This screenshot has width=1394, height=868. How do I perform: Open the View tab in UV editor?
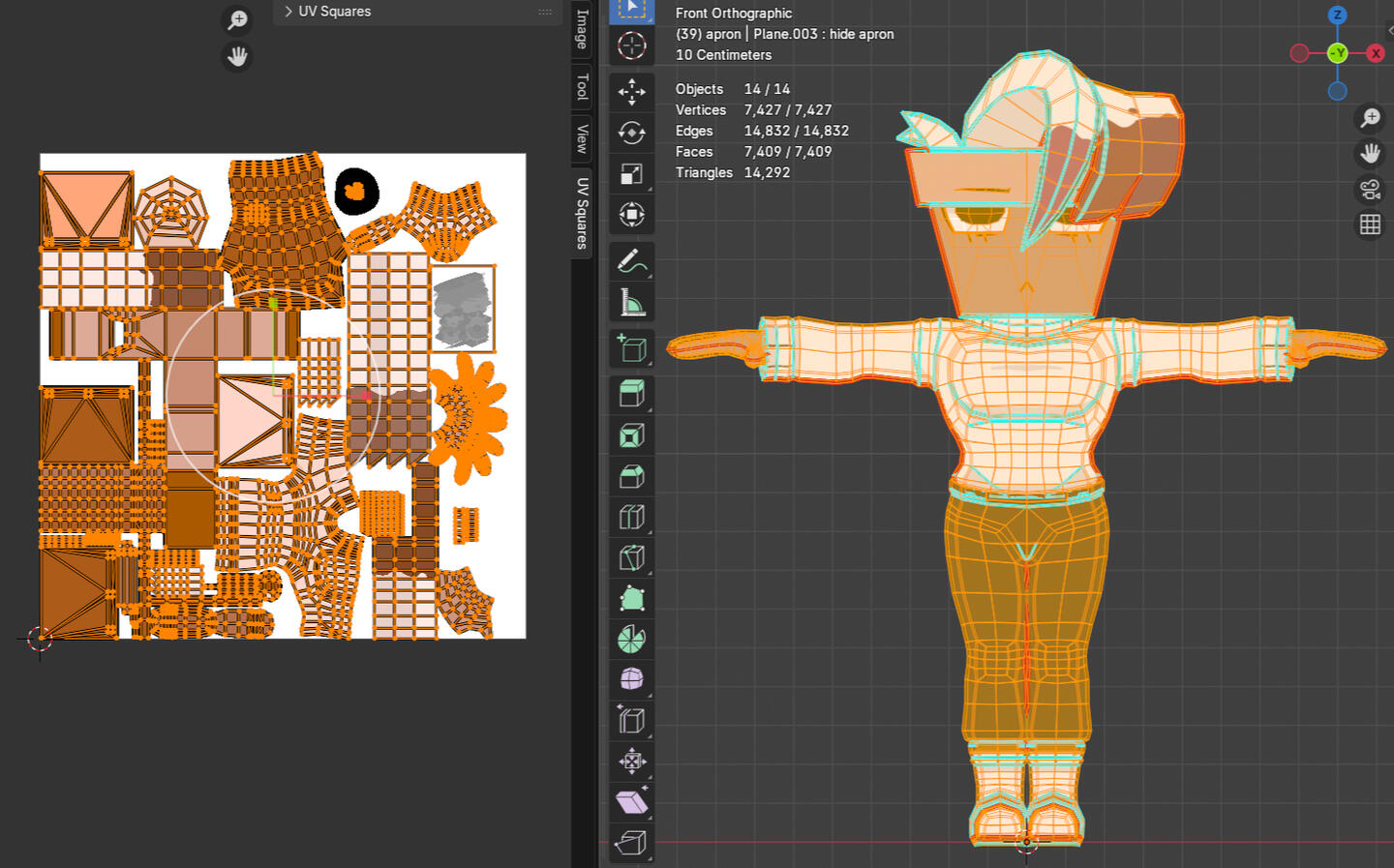pos(582,138)
